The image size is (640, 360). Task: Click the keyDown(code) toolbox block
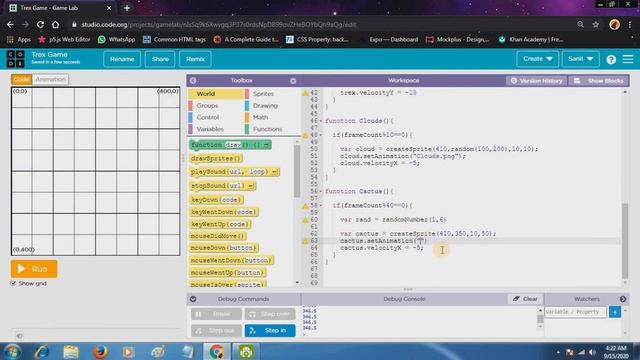click(216, 200)
